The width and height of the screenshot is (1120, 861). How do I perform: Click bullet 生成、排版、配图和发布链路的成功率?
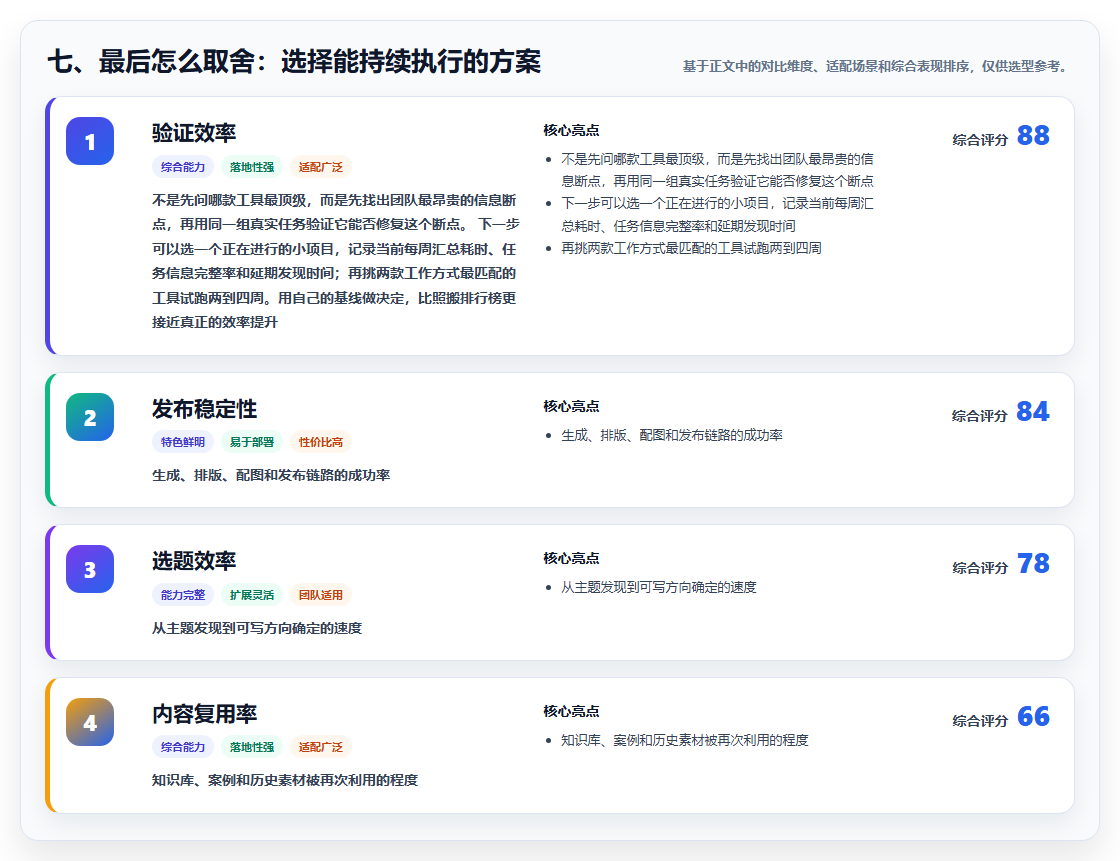[x=671, y=435]
